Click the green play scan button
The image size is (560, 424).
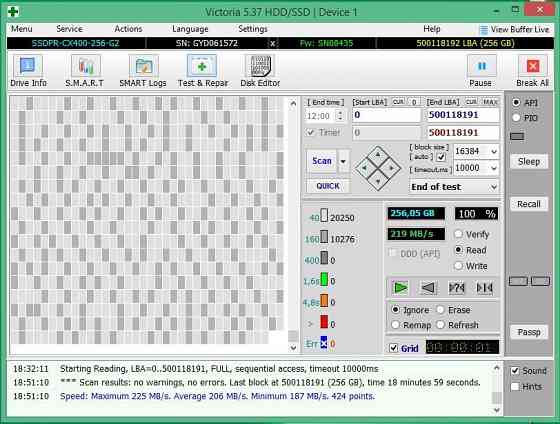pos(400,288)
